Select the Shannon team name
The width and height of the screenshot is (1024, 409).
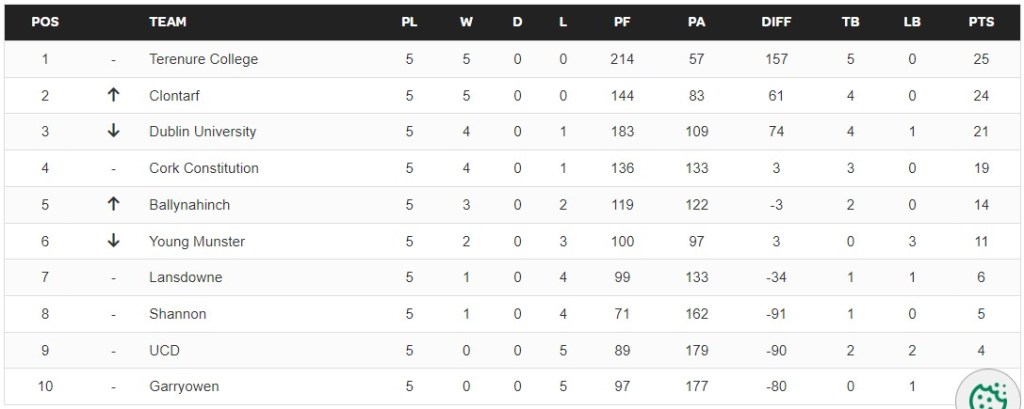177,314
